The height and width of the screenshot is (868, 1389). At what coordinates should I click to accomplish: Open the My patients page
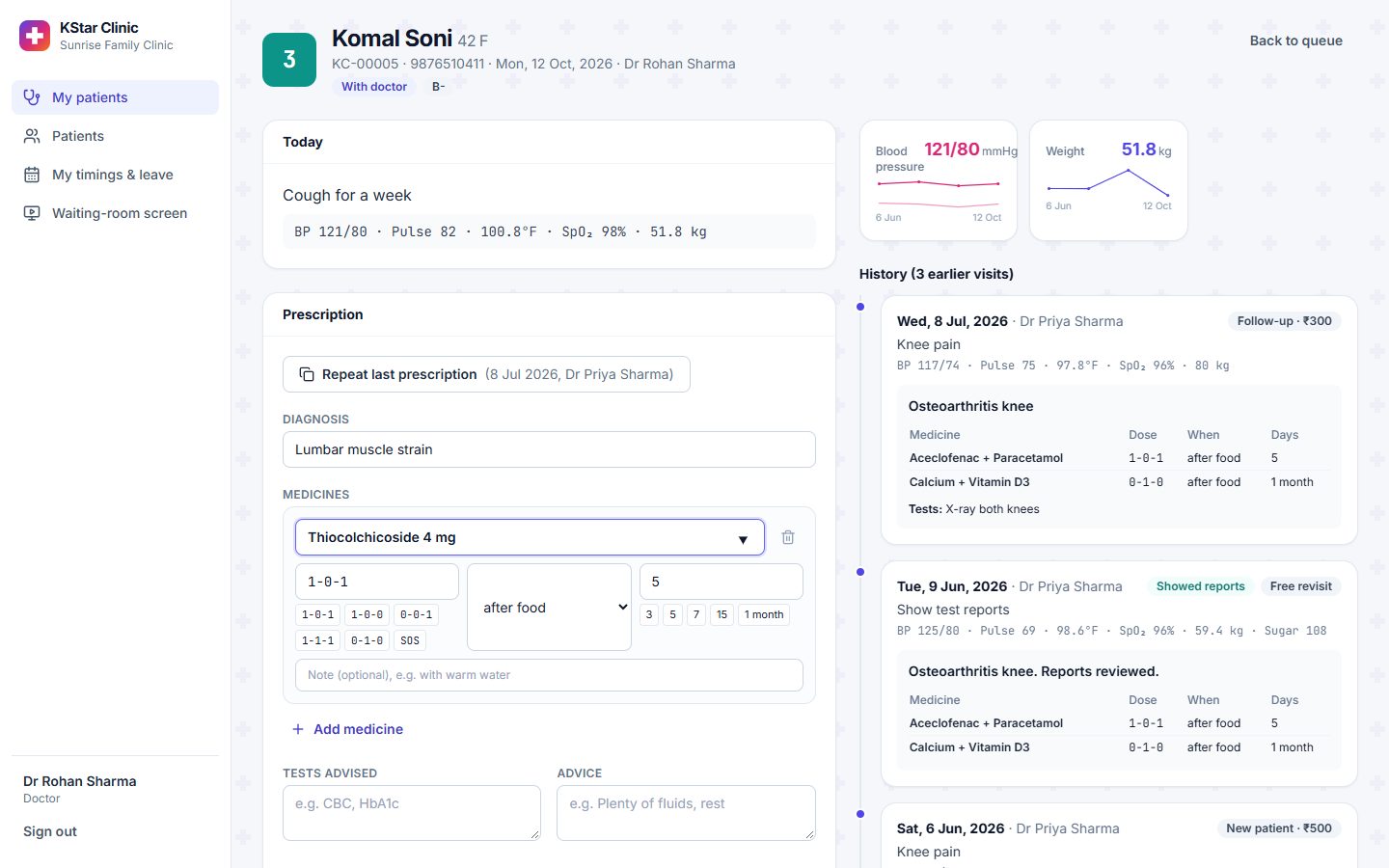click(115, 97)
